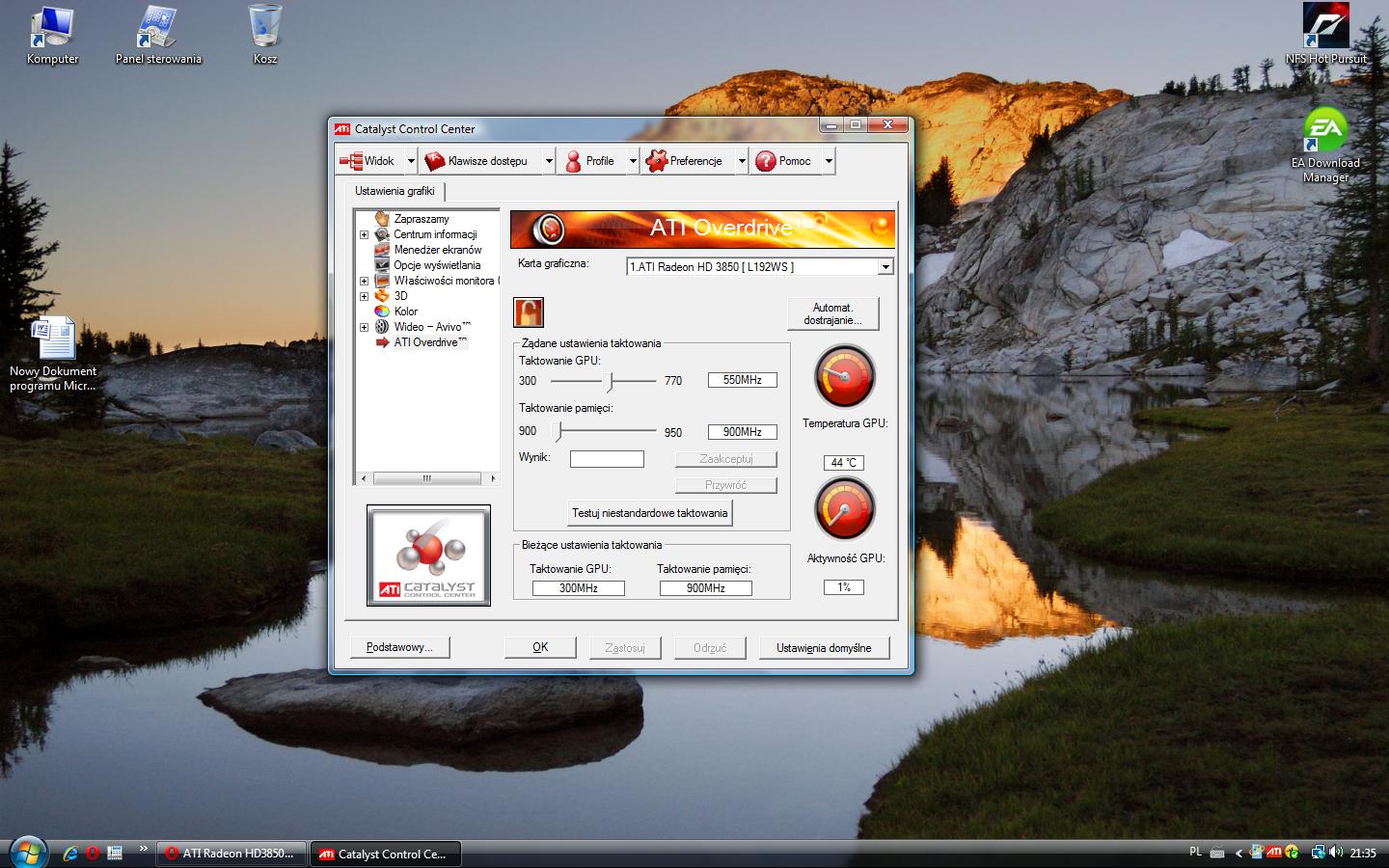
Task: Click the yellow tray icon with green checkmark
Action: (1292, 852)
